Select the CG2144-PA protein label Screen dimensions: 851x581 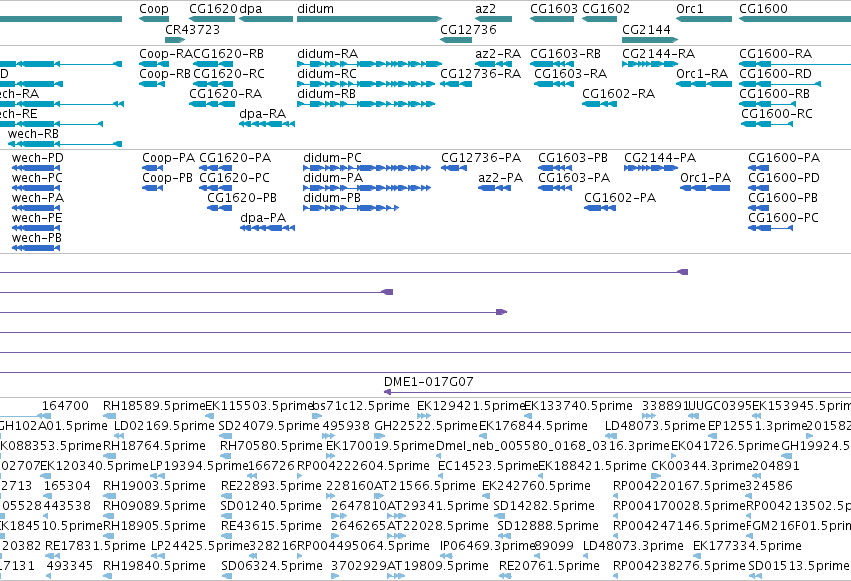[x=660, y=158]
